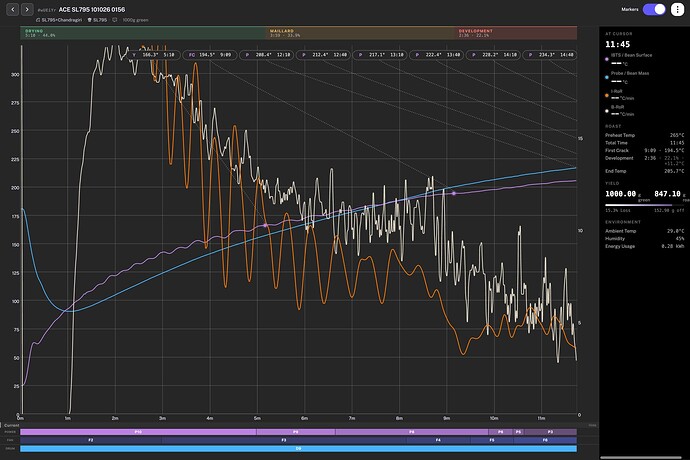Open the three-dot options menu
Viewport: 690px width, 460px height.
tap(677, 9)
